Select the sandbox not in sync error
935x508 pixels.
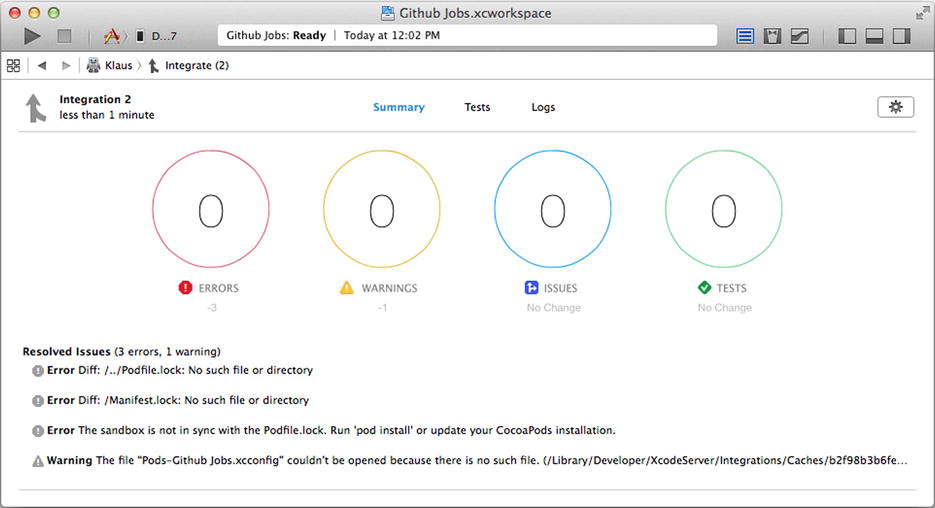coord(324,430)
